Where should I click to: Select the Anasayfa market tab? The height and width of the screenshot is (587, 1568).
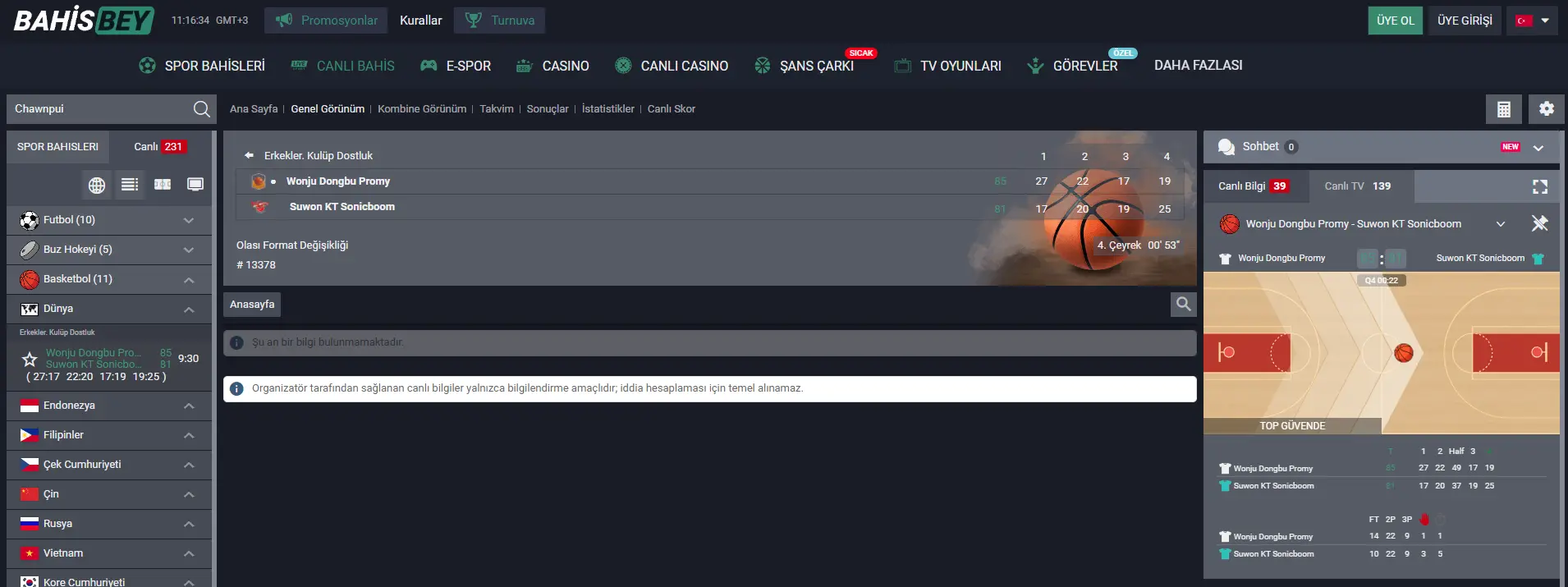(x=252, y=305)
